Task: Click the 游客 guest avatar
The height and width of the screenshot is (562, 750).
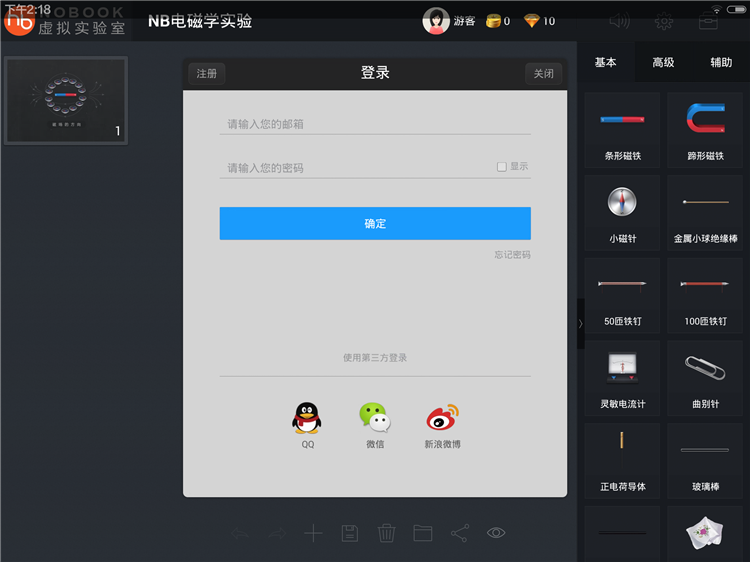Action: [x=436, y=21]
